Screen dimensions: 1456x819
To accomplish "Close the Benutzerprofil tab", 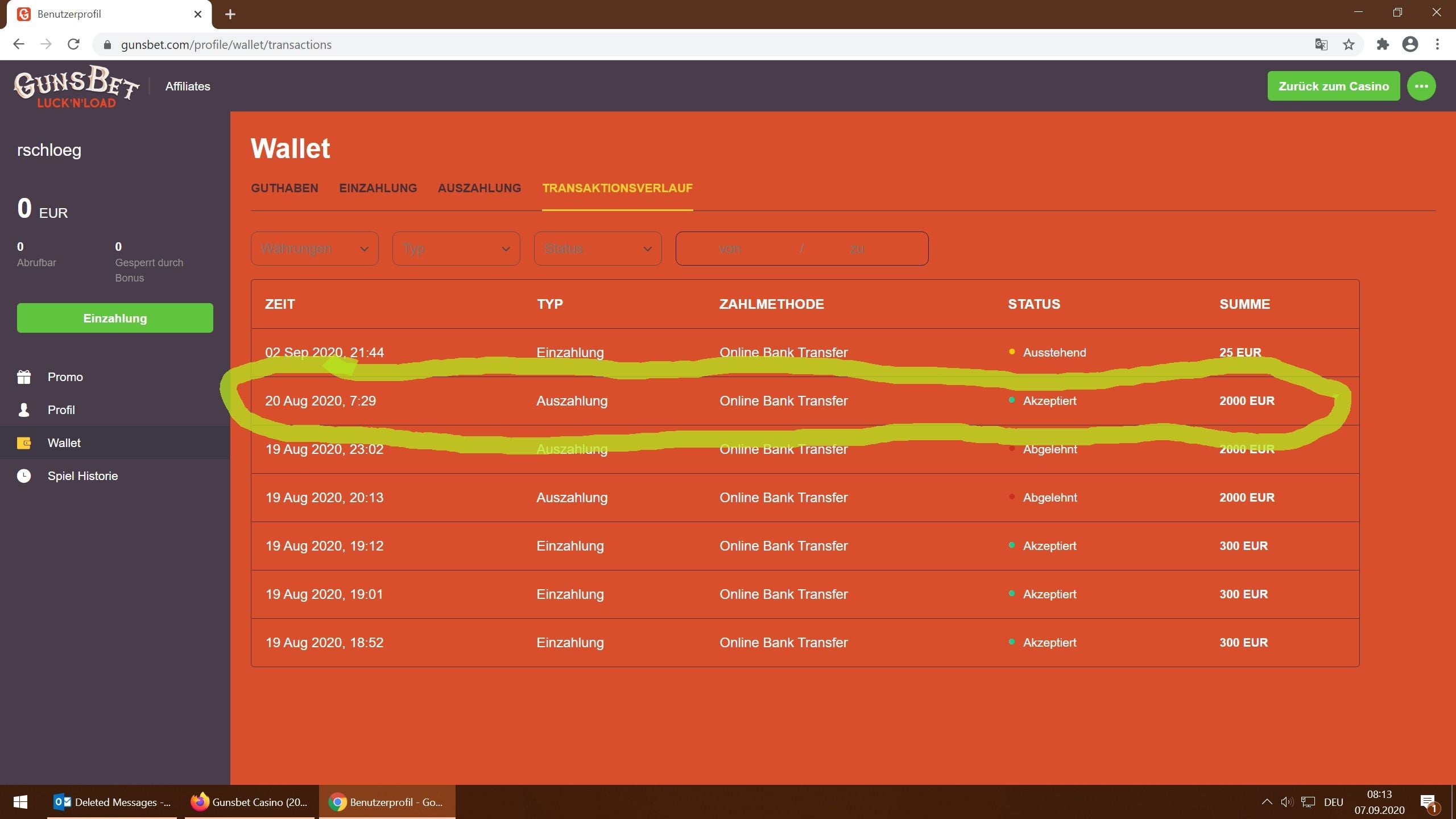I will point(198,14).
